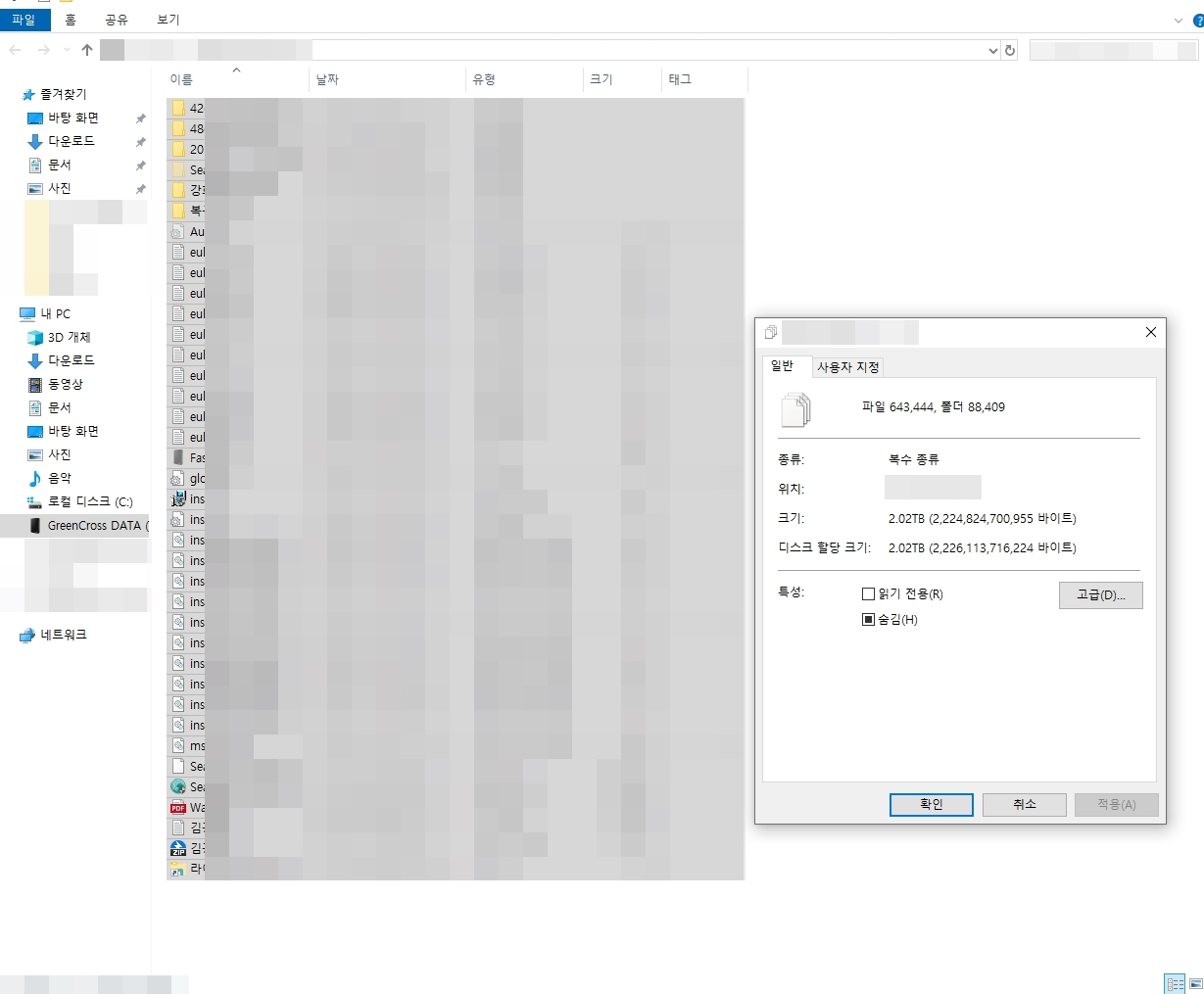Select the folder starting with 20
This screenshot has height=994, width=1204.
[456, 150]
